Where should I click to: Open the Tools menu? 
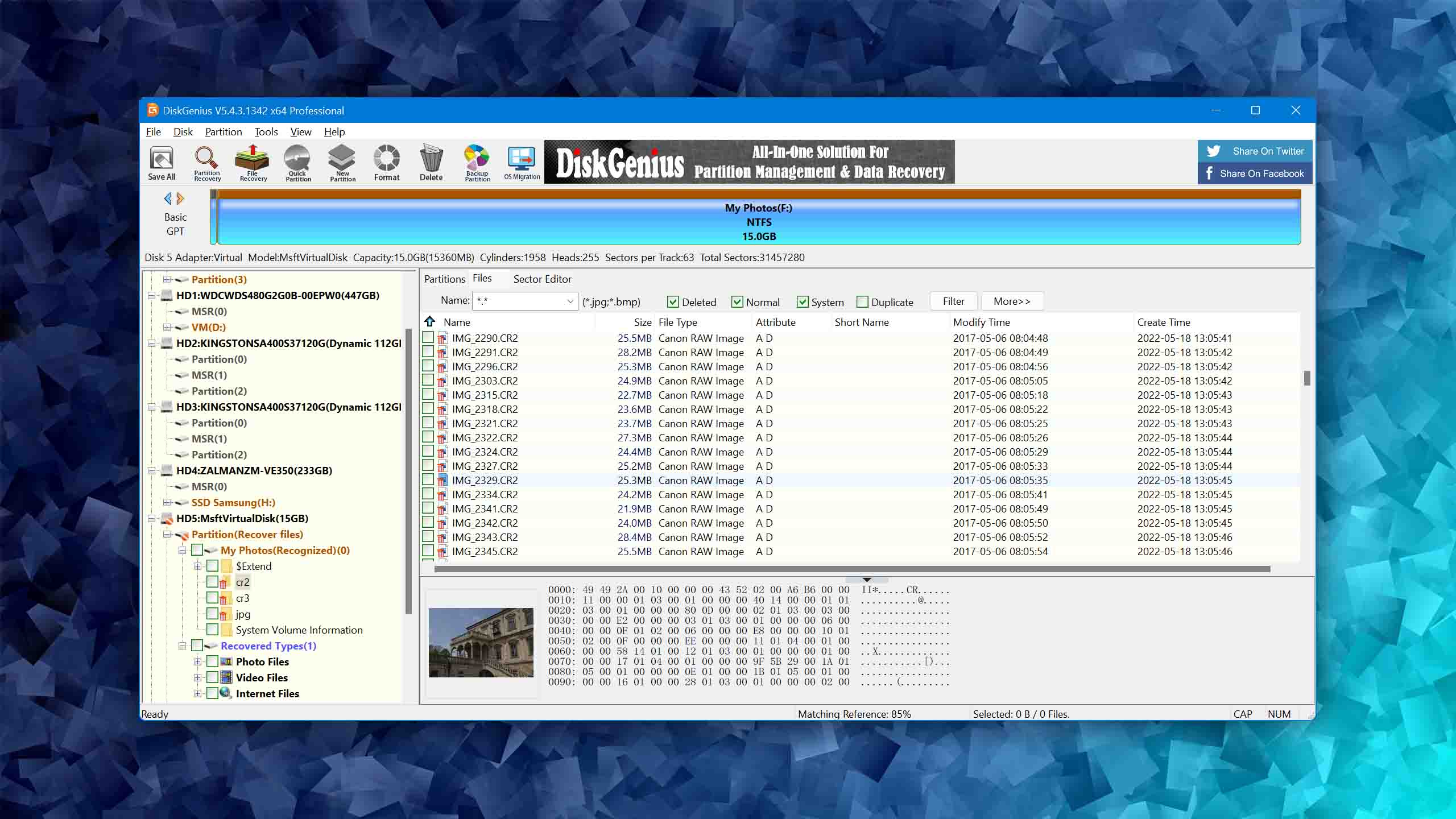pos(266,132)
